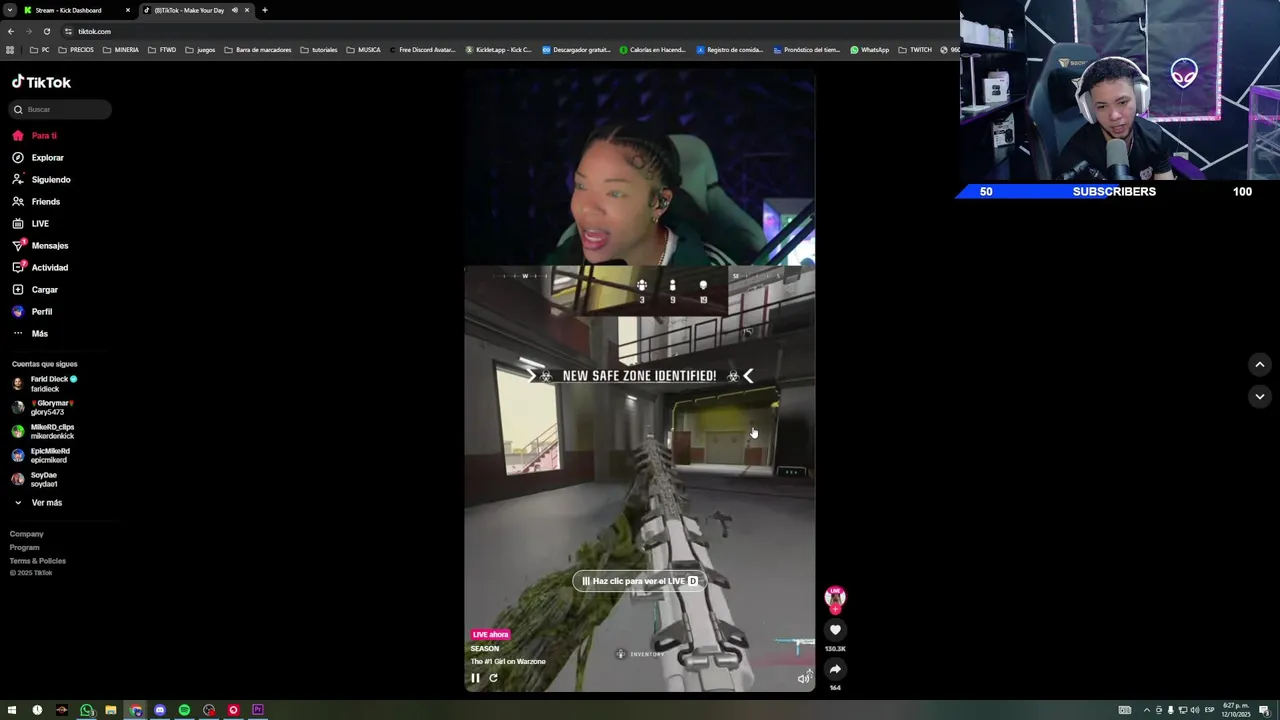
Task: Open Premiere Pro from taskbar
Action: 258,710
